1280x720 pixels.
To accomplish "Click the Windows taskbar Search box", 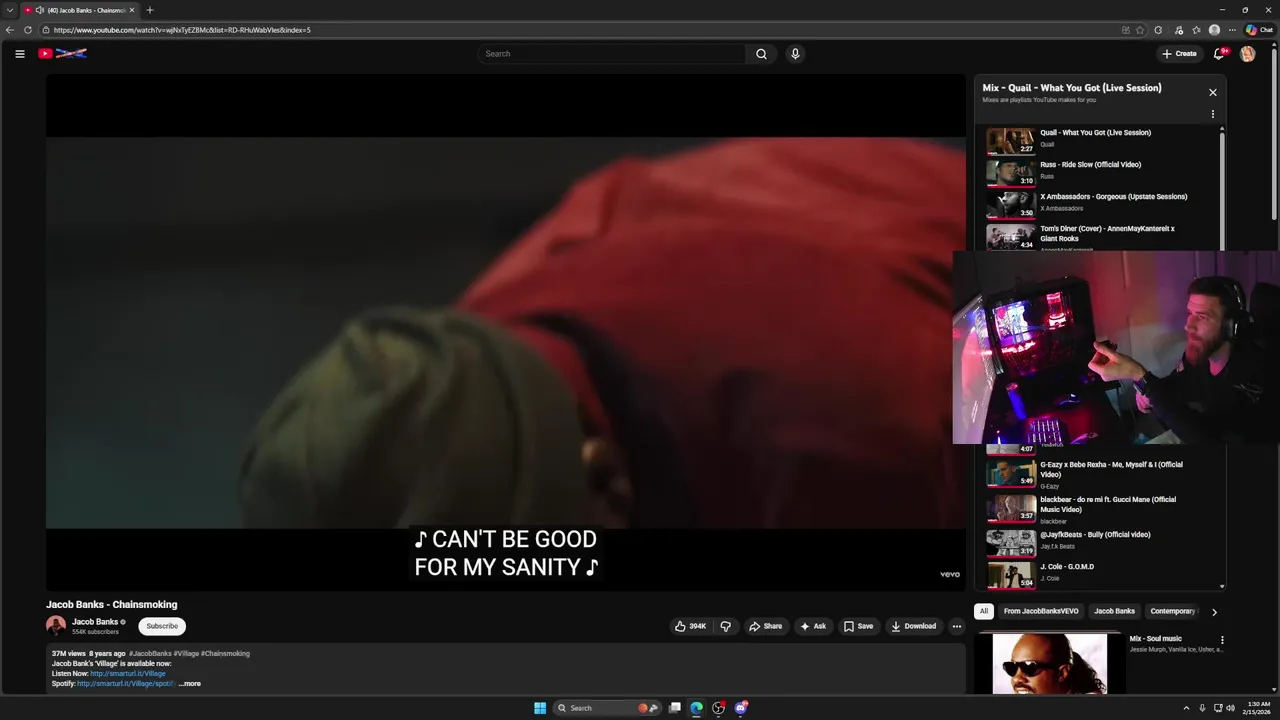I will [608, 708].
